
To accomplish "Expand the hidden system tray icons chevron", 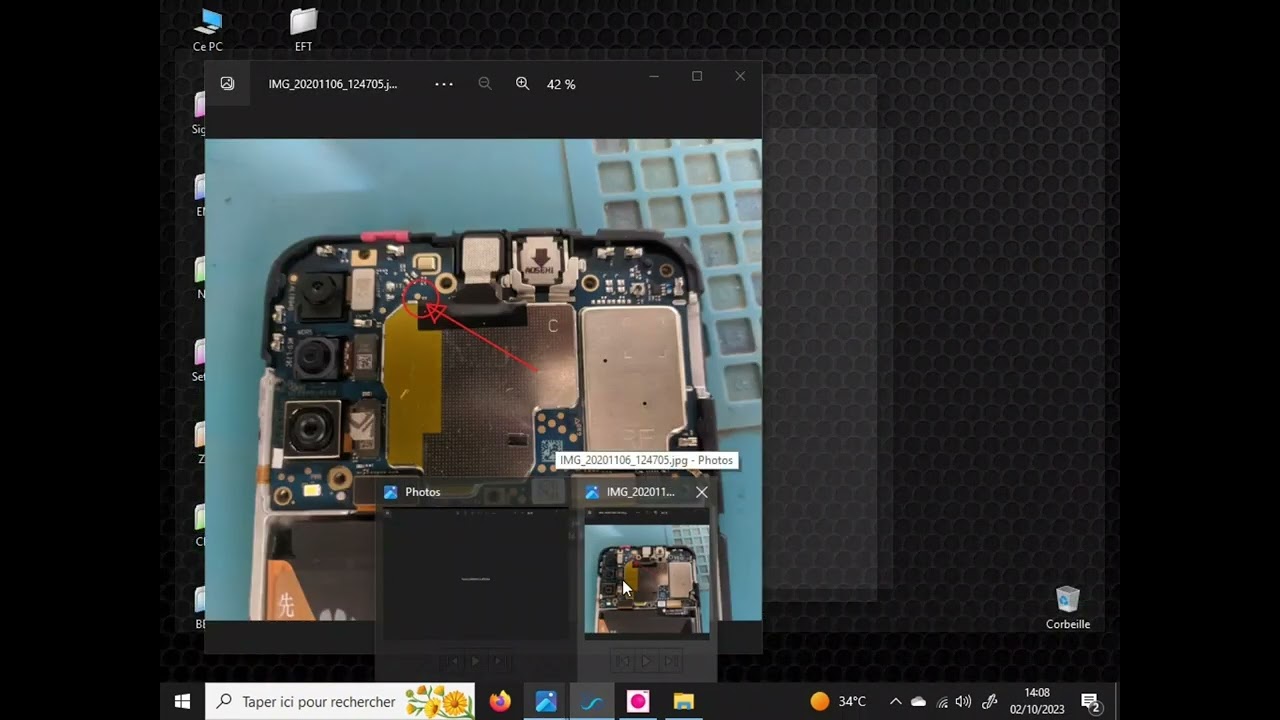I will click(x=895, y=702).
